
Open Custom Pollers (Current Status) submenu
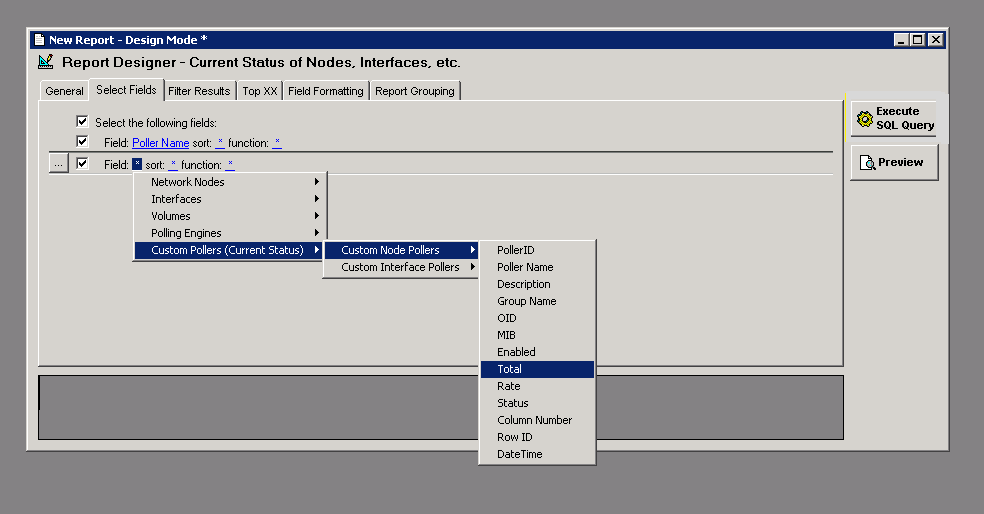230,250
